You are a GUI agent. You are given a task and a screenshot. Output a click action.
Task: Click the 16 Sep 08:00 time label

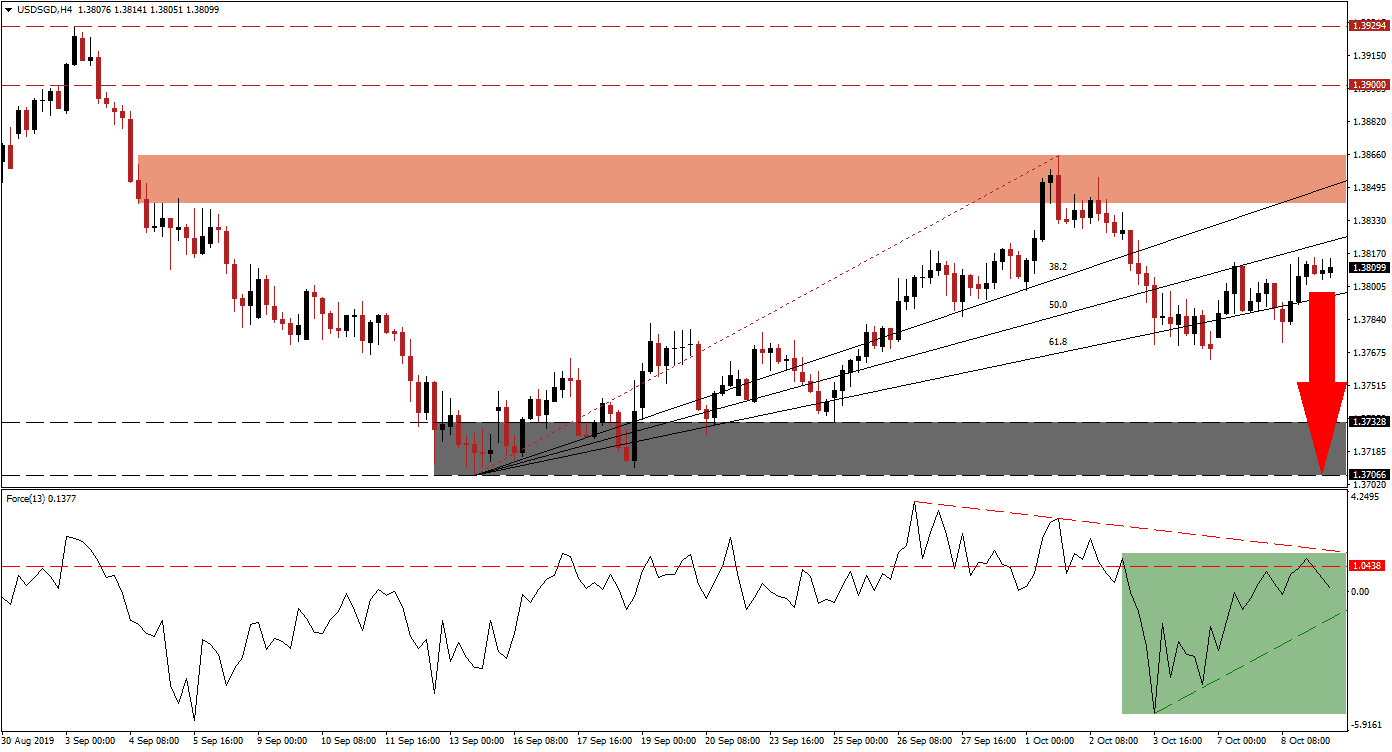(539, 743)
